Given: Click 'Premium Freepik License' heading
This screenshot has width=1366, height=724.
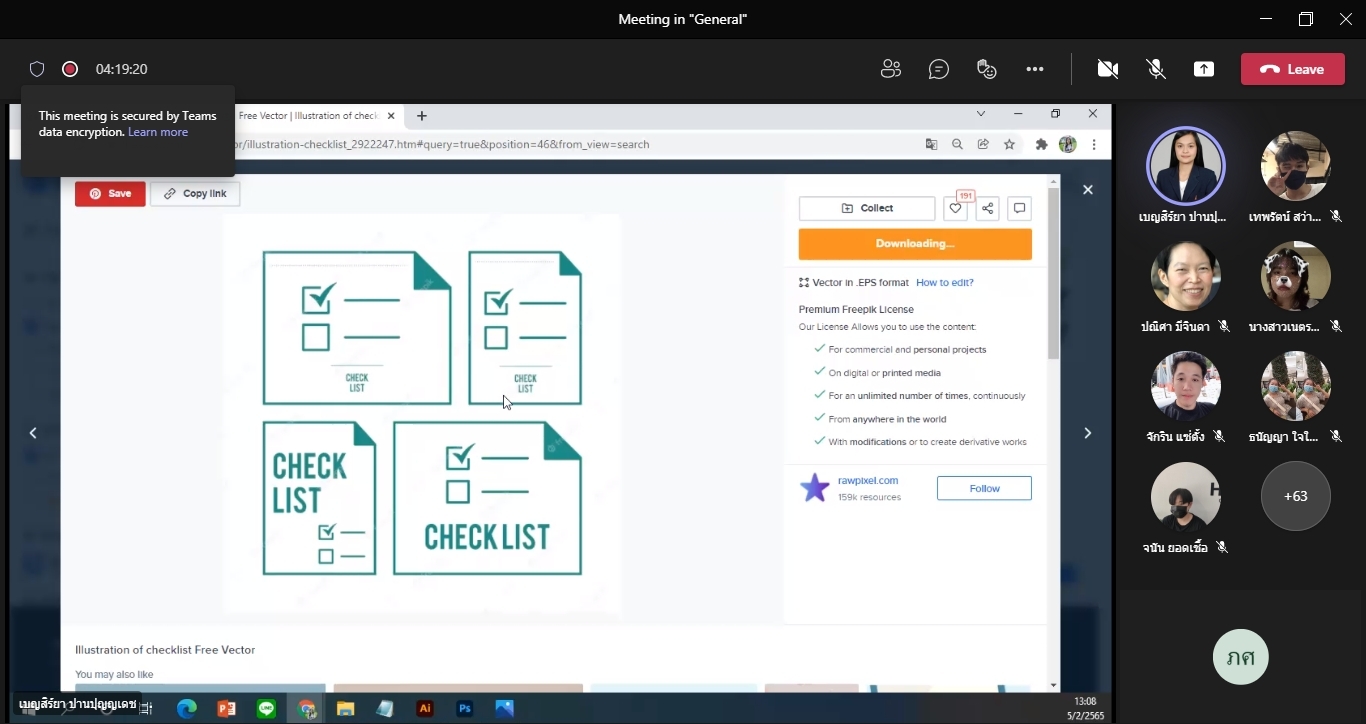Looking at the screenshot, I should point(856,310).
